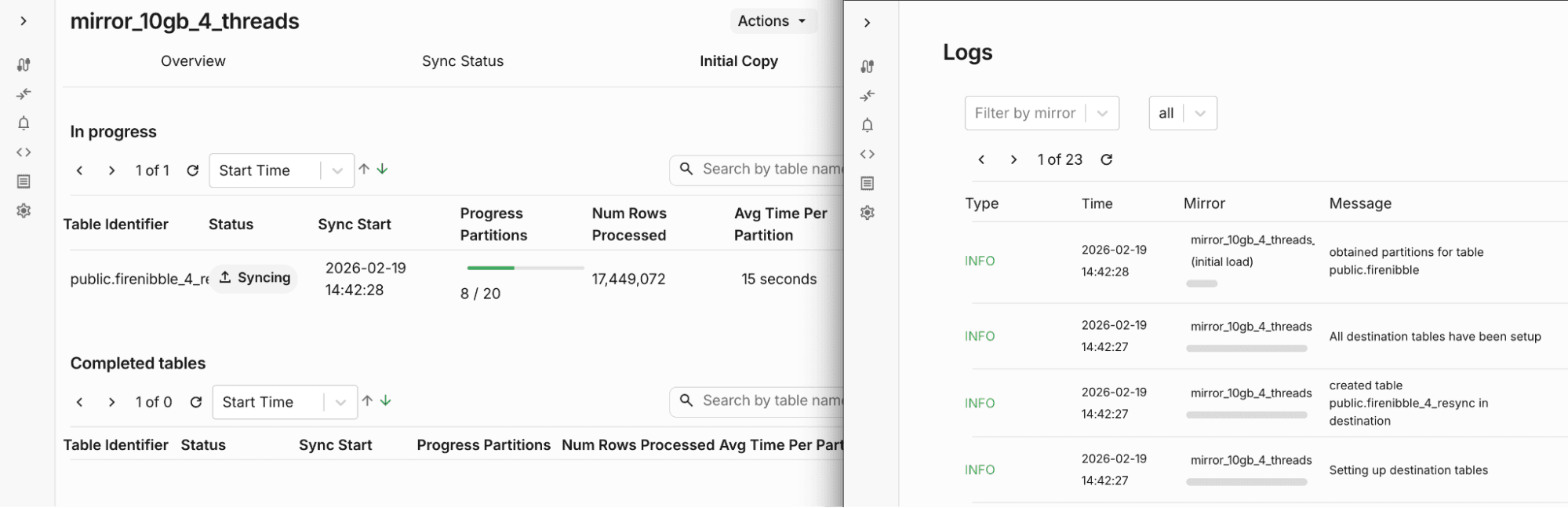This screenshot has width=1568, height=508.
Task: Sort In progress tables descending with green arrow
Action: (x=383, y=169)
